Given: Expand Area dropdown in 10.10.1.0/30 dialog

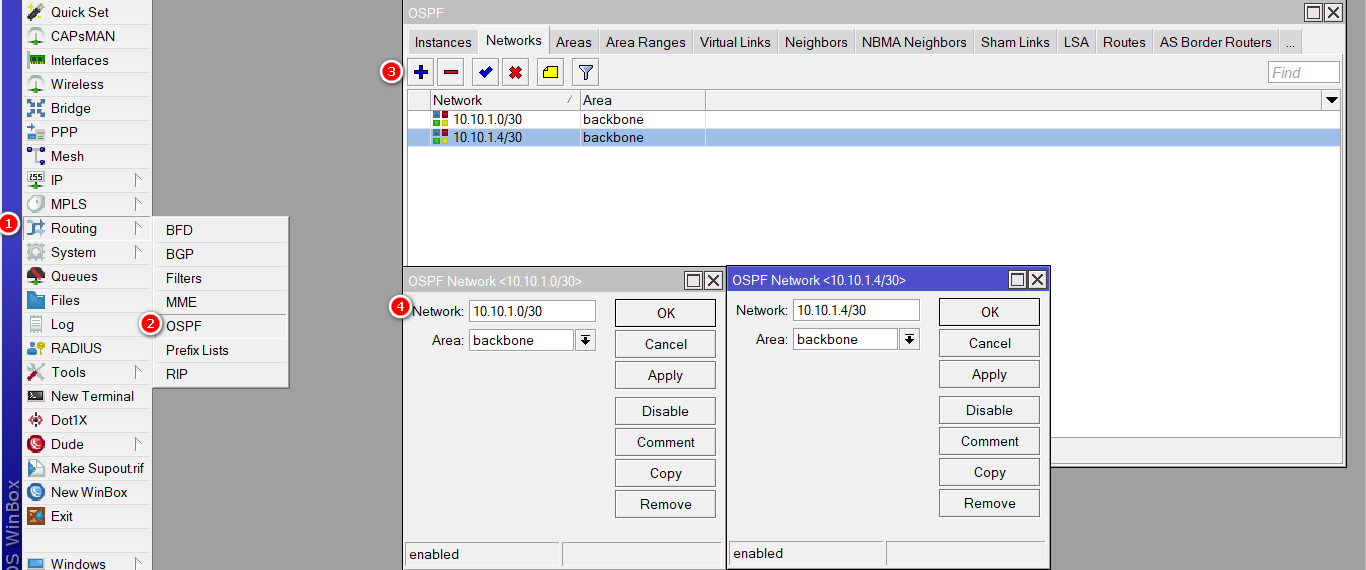Looking at the screenshot, I should click(585, 340).
